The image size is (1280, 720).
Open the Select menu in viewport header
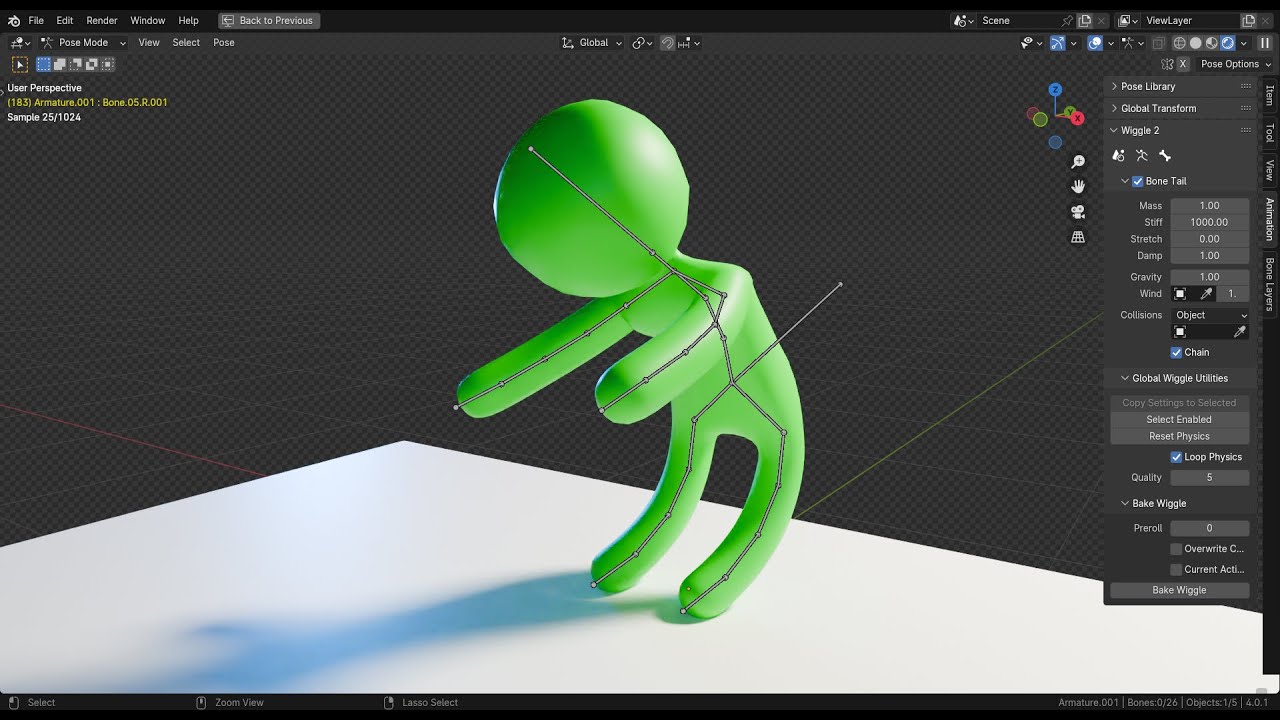pyautogui.click(x=186, y=43)
